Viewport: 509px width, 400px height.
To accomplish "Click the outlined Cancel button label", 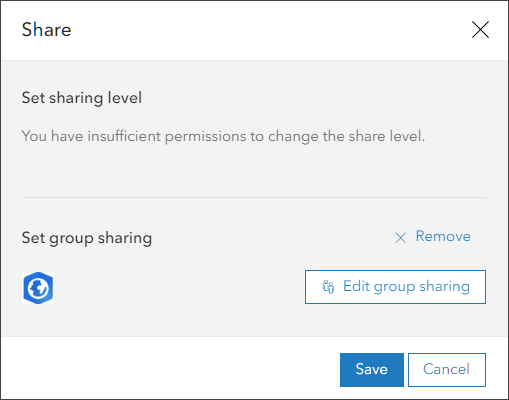I will tap(446, 369).
